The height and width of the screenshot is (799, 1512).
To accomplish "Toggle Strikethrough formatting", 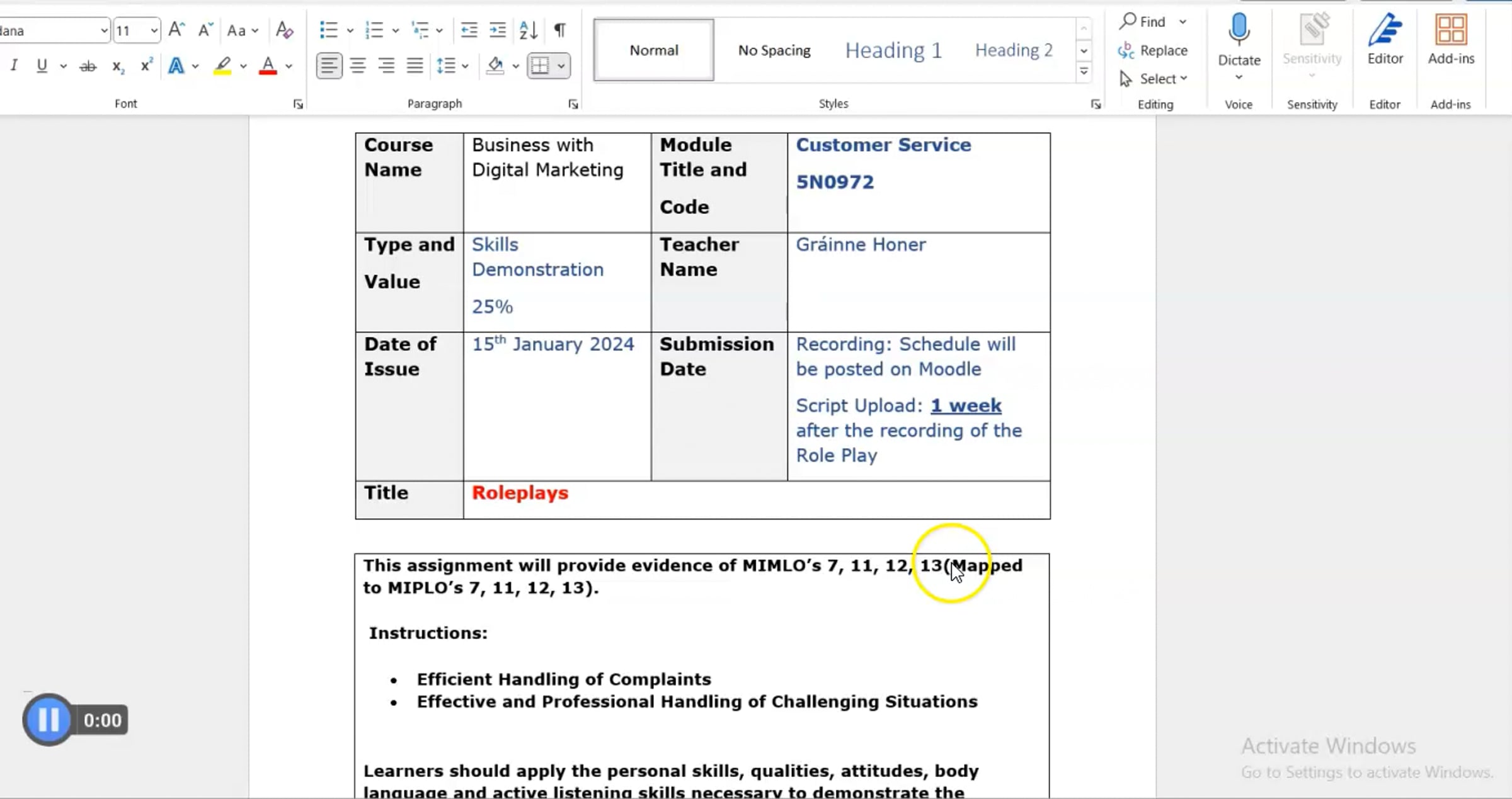I will [88, 65].
